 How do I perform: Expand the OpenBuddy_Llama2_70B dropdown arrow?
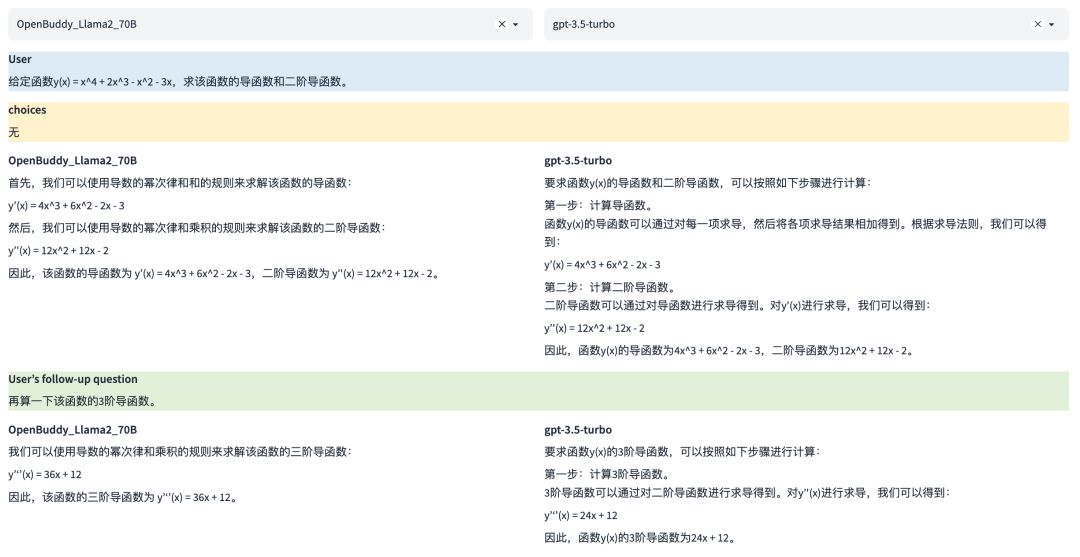tap(516, 24)
